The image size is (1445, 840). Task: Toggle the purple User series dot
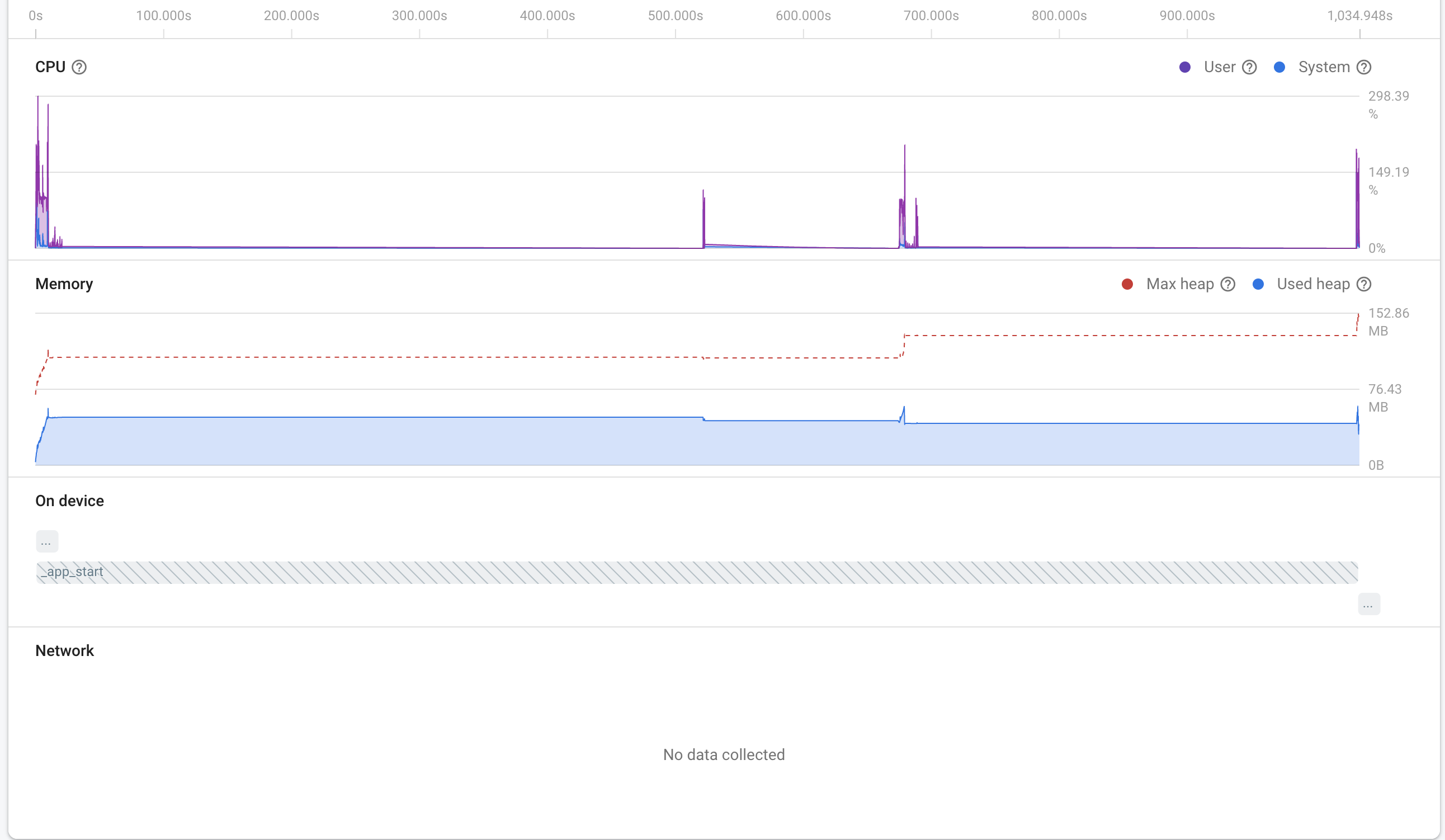coord(1184,67)
